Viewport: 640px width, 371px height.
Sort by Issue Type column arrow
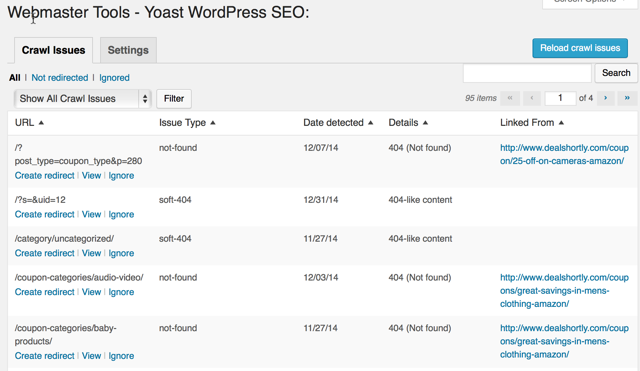213,123
